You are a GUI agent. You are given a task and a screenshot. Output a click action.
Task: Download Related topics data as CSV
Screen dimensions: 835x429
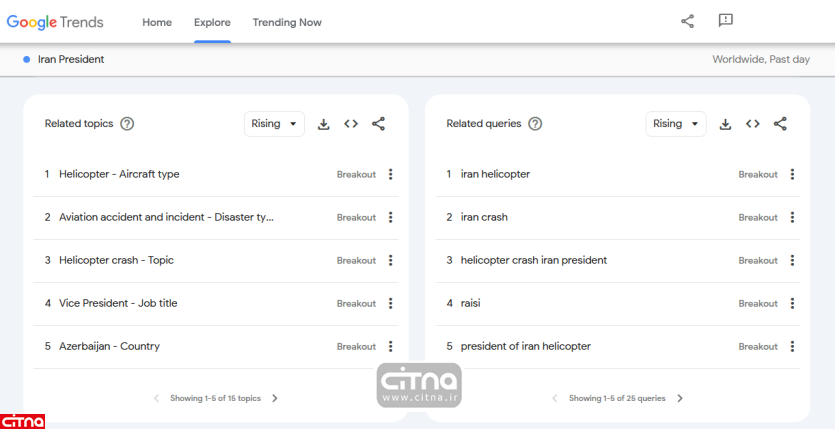(323, 124)
